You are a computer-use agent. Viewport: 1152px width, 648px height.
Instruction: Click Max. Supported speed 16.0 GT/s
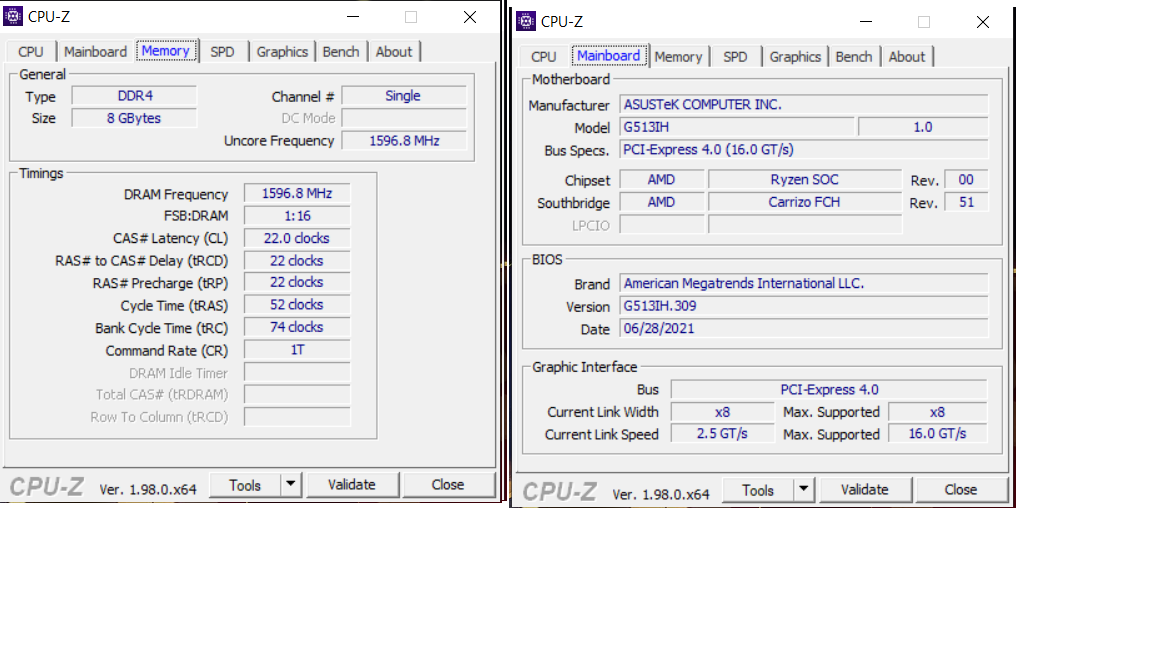(x=937, y=434)
